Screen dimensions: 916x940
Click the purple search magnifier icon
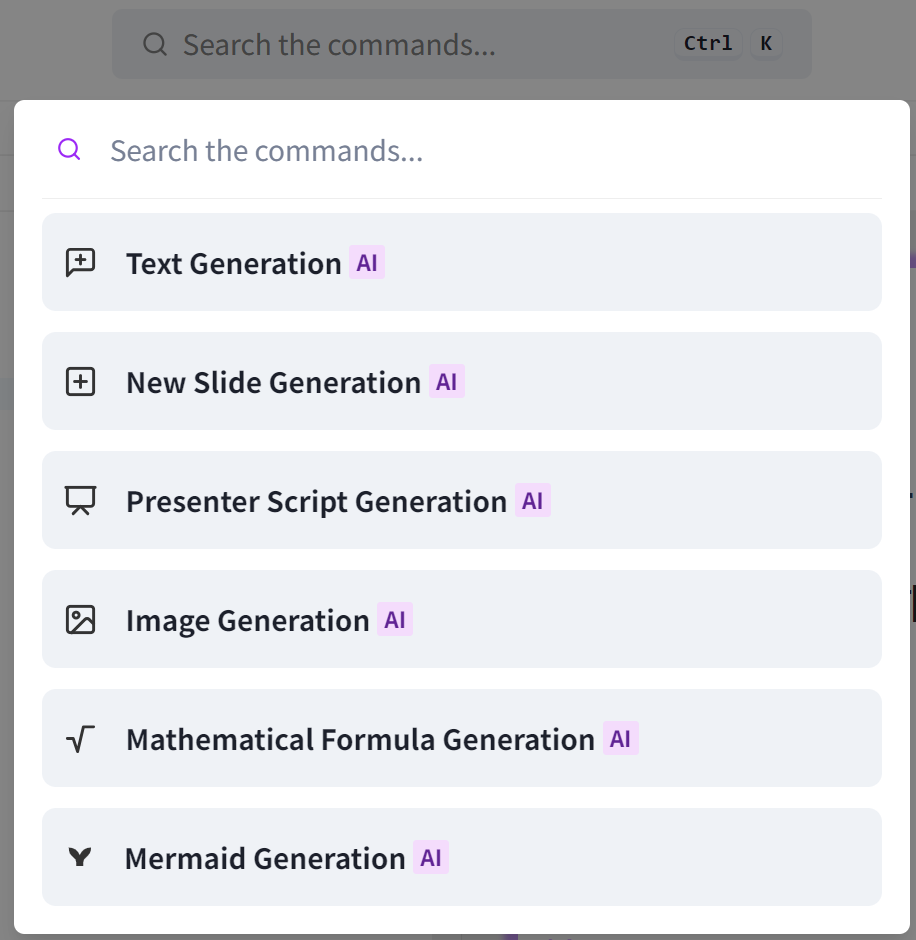coord(69,150)
